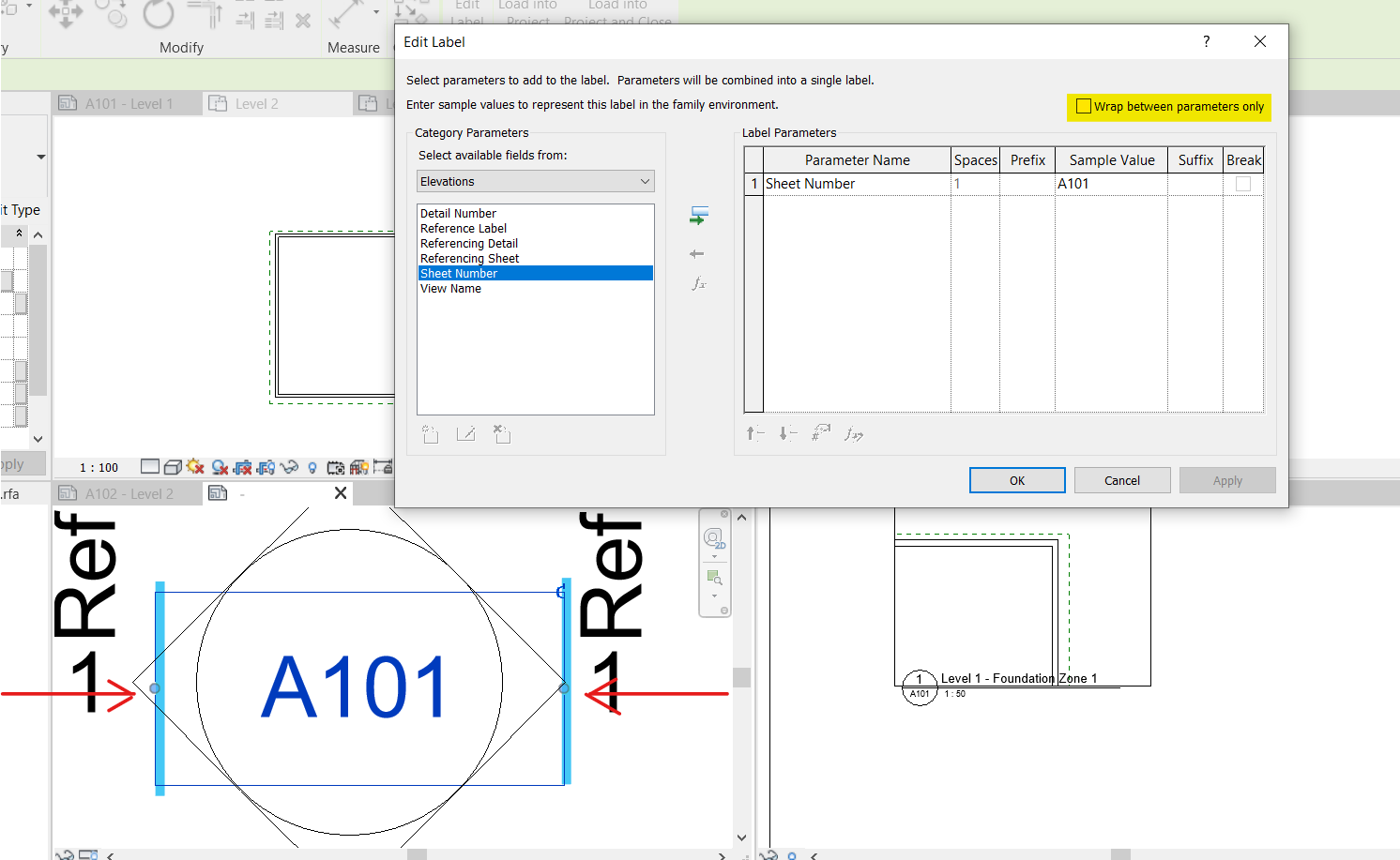Enable Wrap between parameters only
1400x860 pixels.
pyautogui.click(x=1085, y=106)
